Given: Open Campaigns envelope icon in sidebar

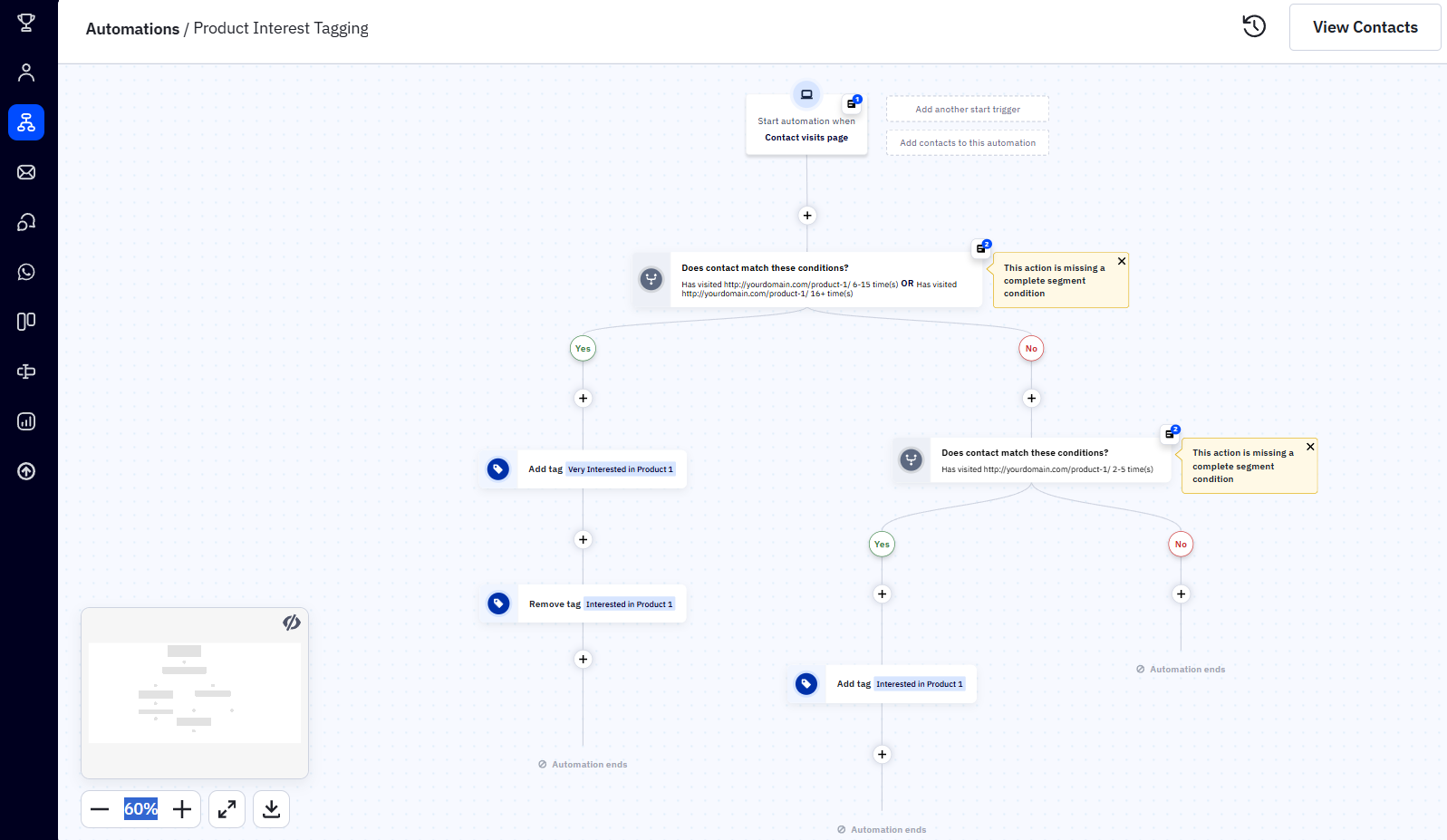Looking at the screenshot, I should (26, 172).
